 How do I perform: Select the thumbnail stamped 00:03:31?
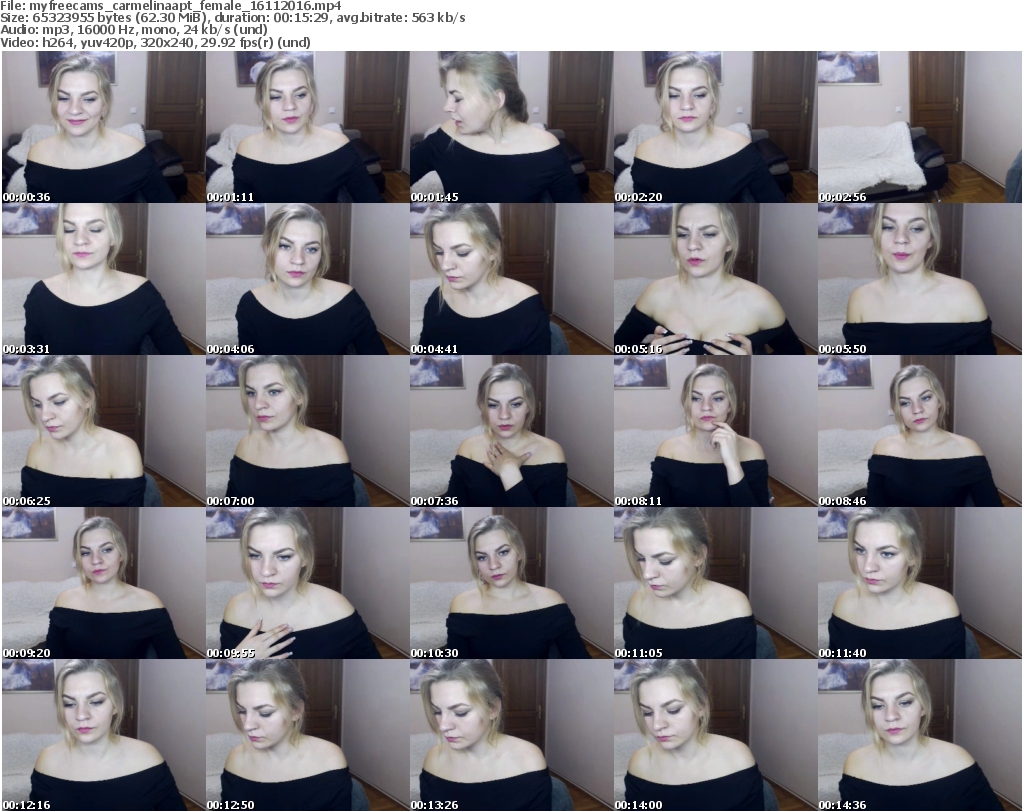coord(103,279)
